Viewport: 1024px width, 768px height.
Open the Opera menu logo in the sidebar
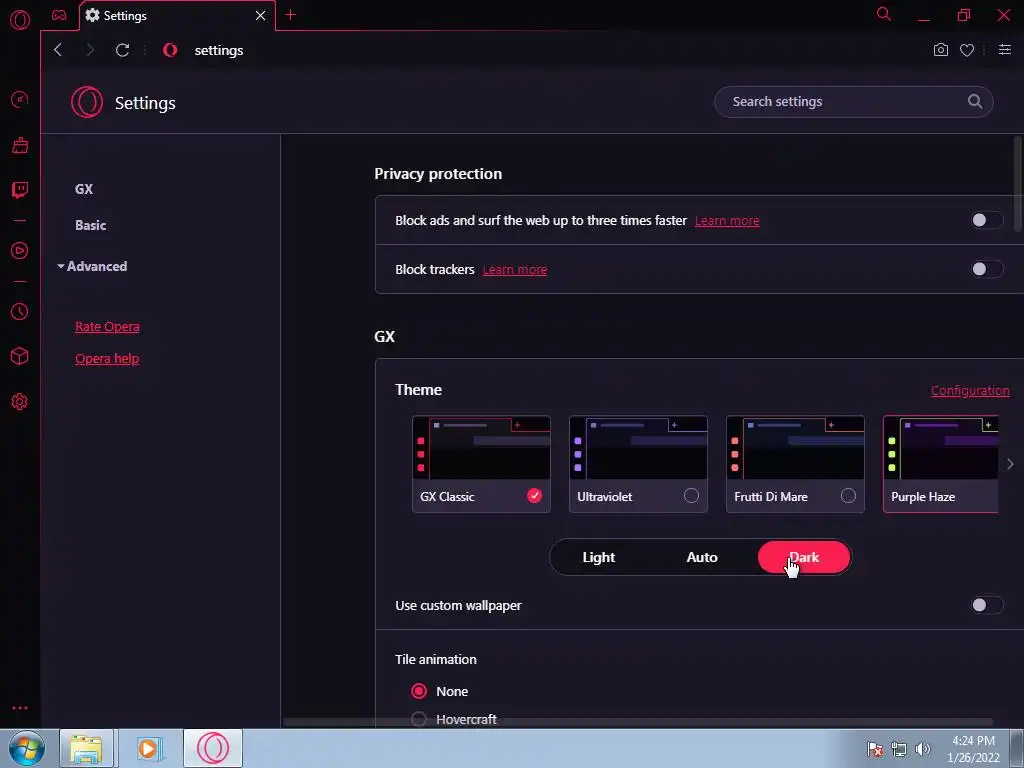20,20
